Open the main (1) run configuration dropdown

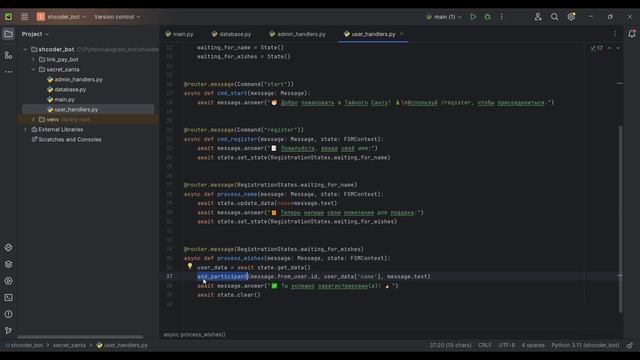pyautogui.click(x=444, y=17)
